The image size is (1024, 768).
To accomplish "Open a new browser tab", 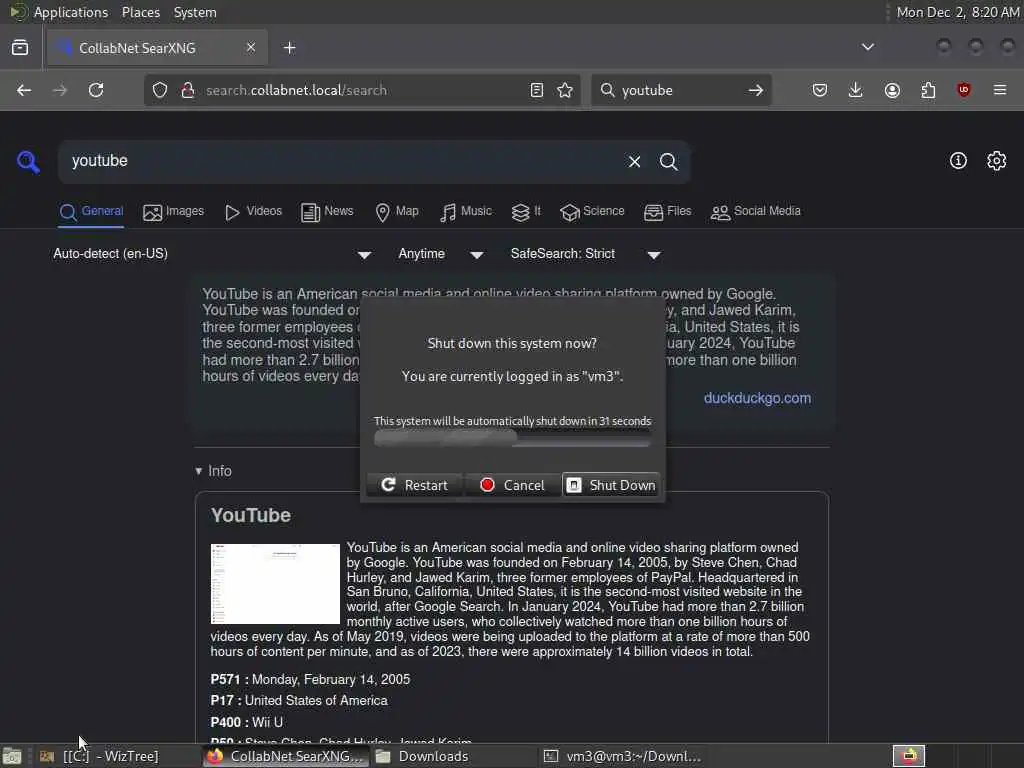I will [x=289, y=48].
